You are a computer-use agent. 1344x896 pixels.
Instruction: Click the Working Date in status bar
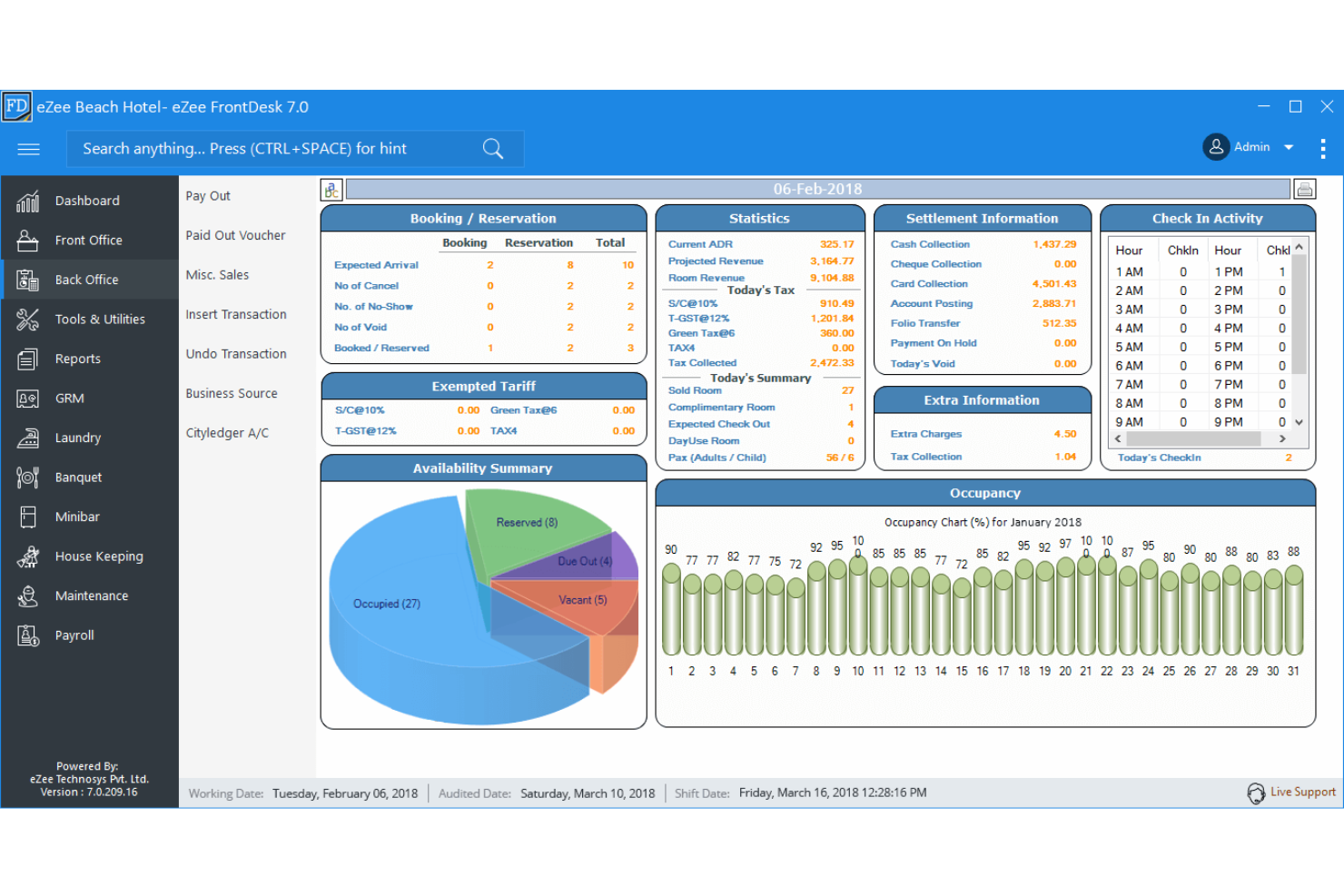(x=303, y=793)
